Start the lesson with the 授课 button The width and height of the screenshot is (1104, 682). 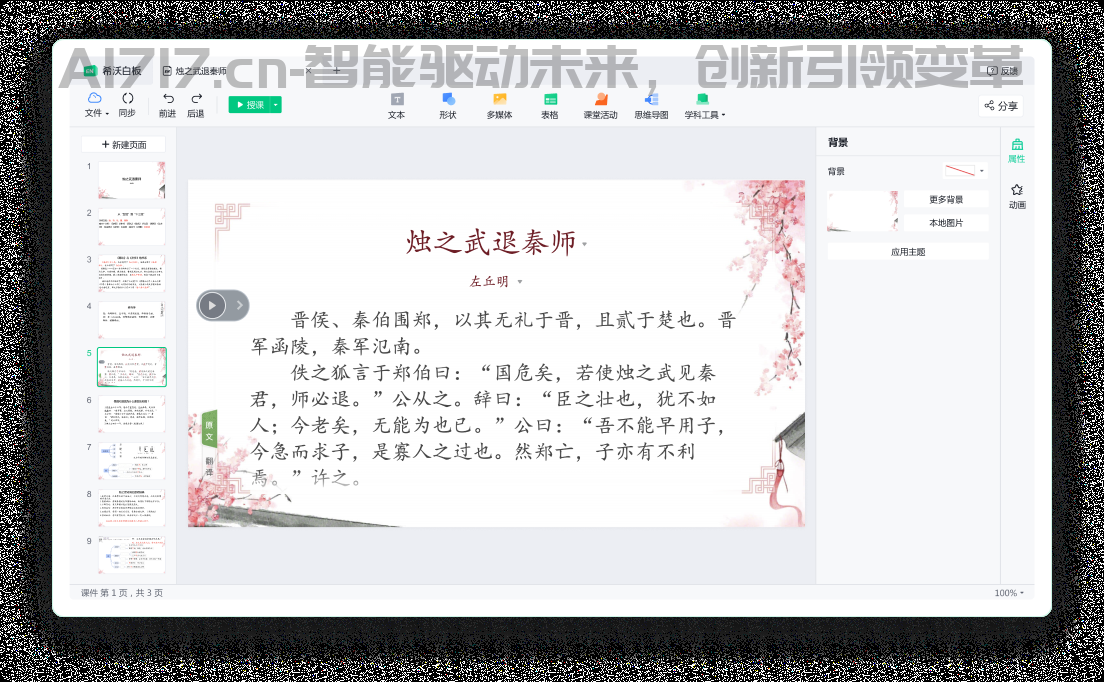[x=250, y=105]
